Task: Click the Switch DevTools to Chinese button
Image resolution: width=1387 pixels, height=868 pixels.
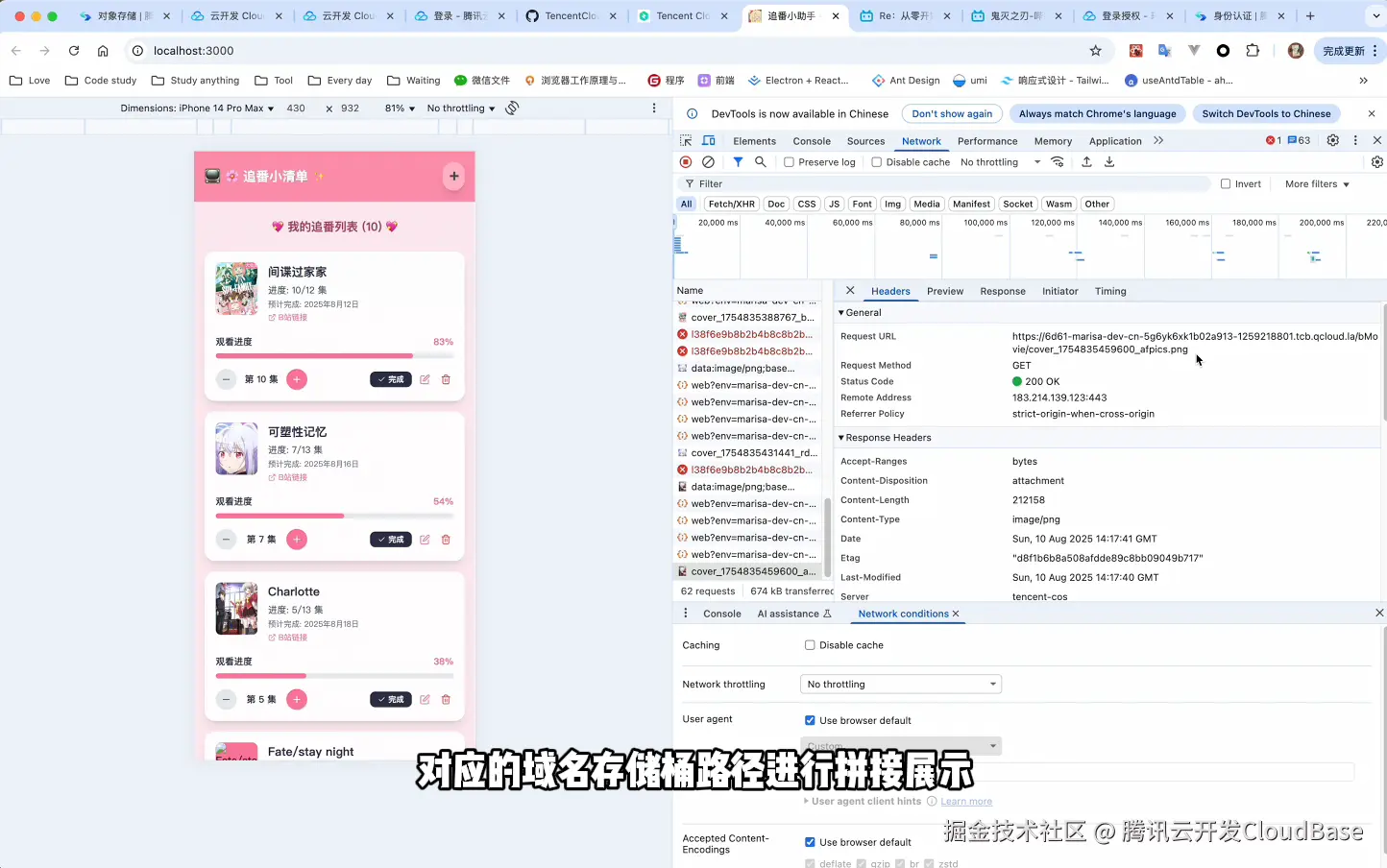Action: (x=1266, y=113)
